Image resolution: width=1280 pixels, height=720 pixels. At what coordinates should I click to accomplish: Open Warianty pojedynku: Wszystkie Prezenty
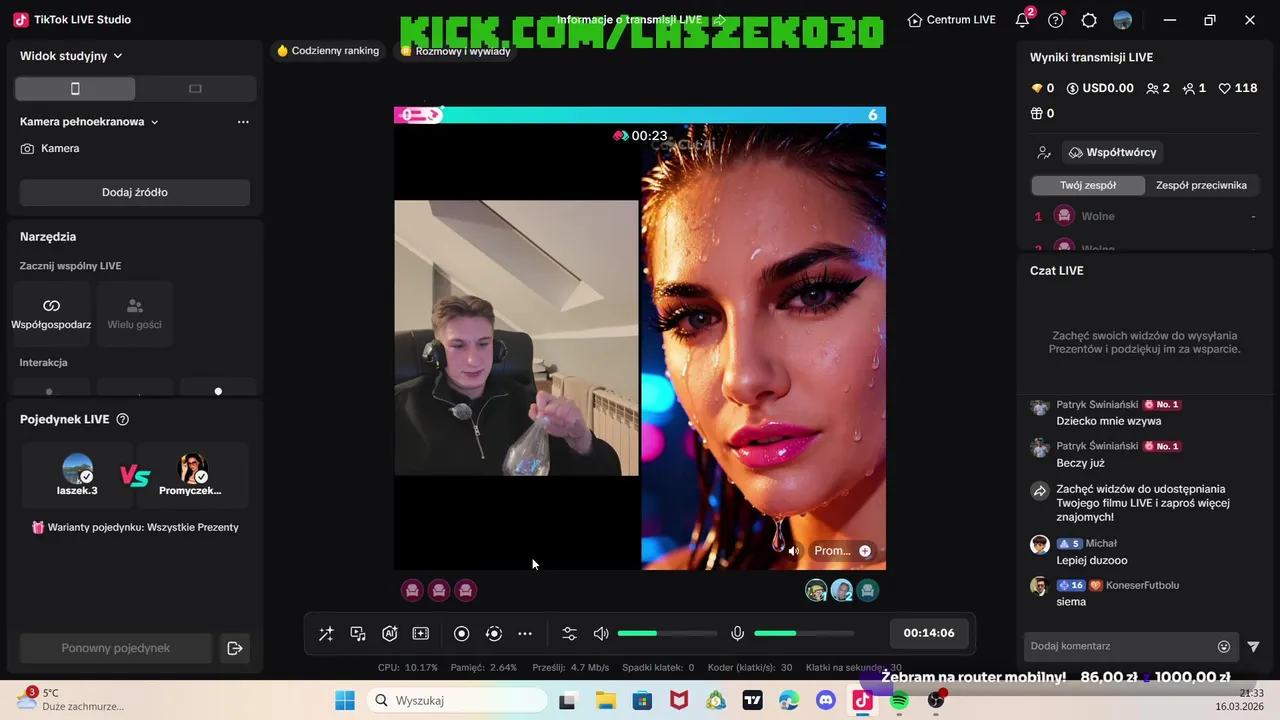pyautogui.click(x=135, y=527)
